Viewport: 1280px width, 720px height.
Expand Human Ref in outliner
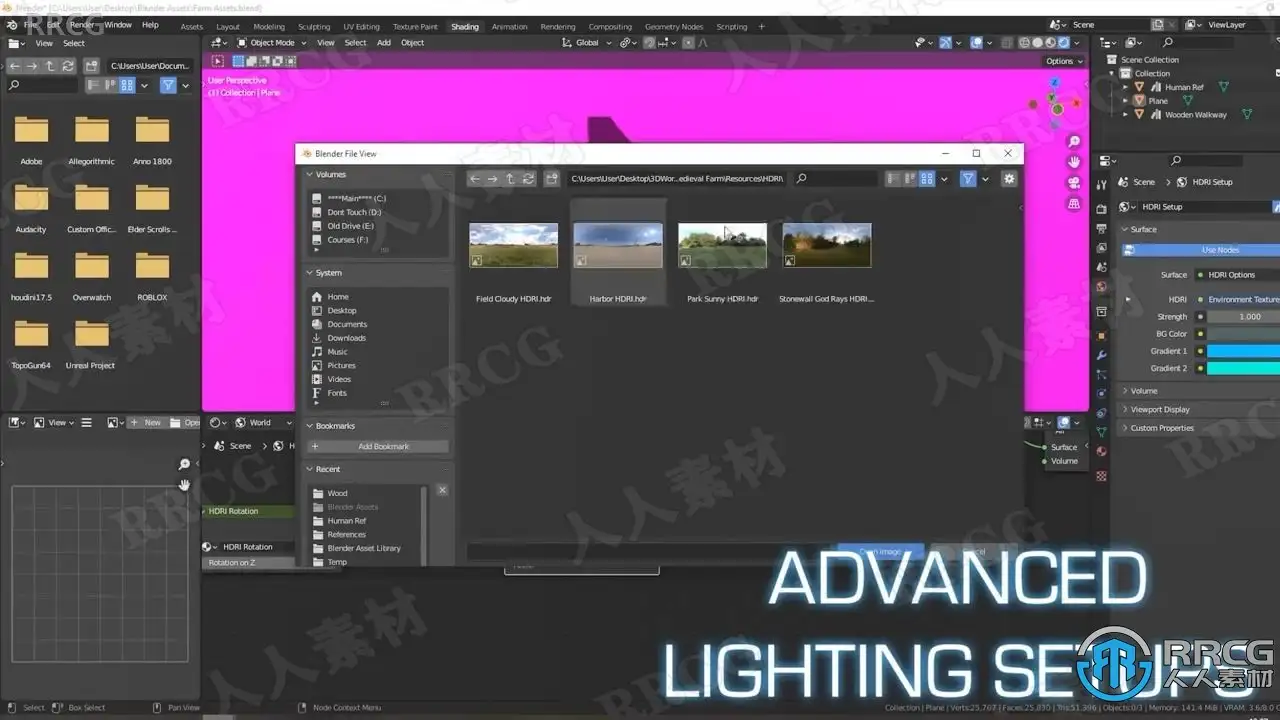point(1125,87)
